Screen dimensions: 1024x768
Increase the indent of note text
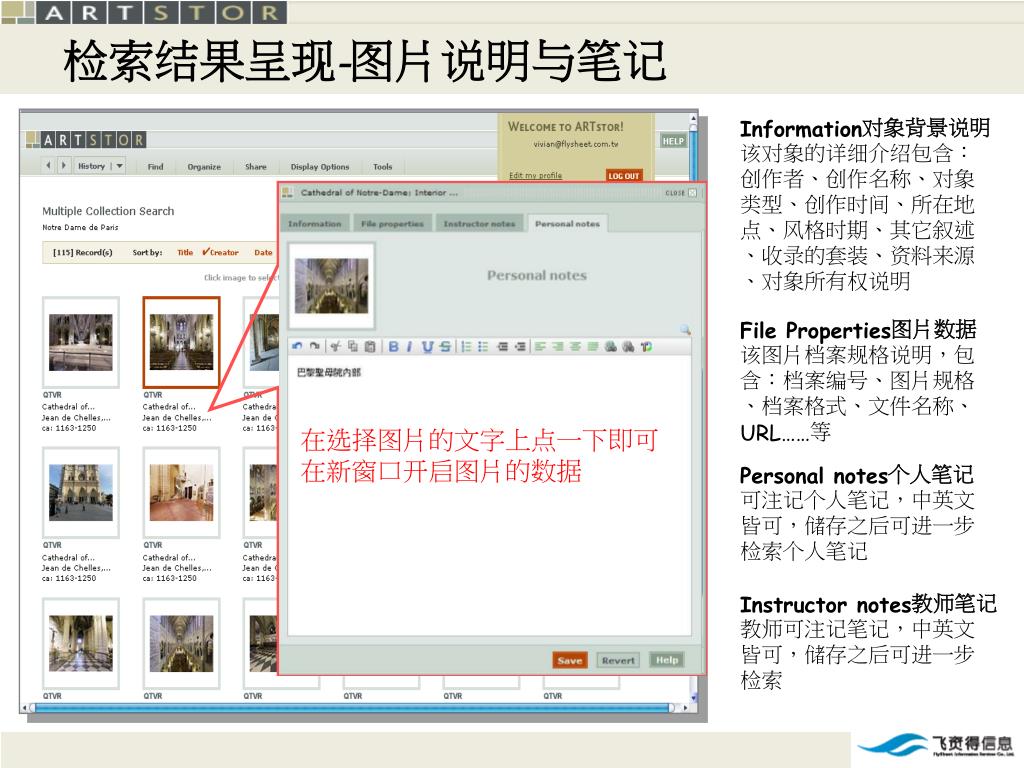click(520, 346)
